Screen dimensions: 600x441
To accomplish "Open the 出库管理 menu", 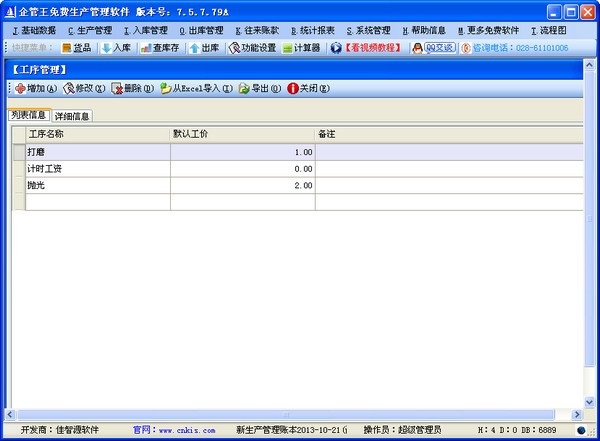I will click(201, 30).
